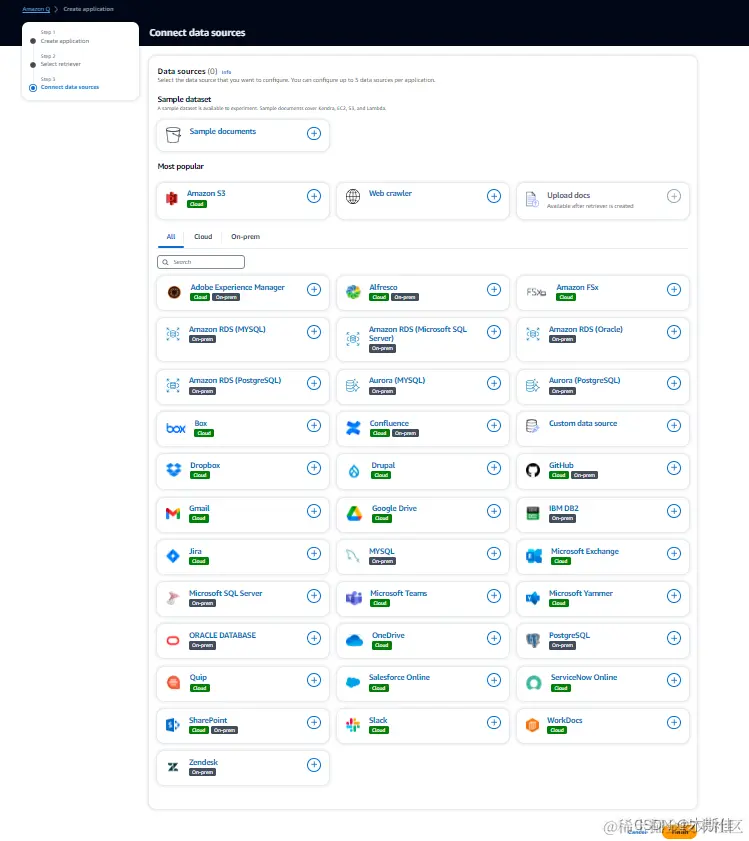Click the plus icon for ORACLE DATABASE
The image size is (749, 841).
314,638
